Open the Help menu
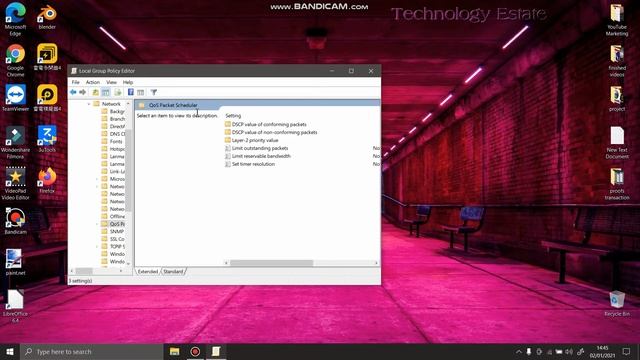Image resolution: width=640 pixels, height=360 pixels. click(128, 82)
